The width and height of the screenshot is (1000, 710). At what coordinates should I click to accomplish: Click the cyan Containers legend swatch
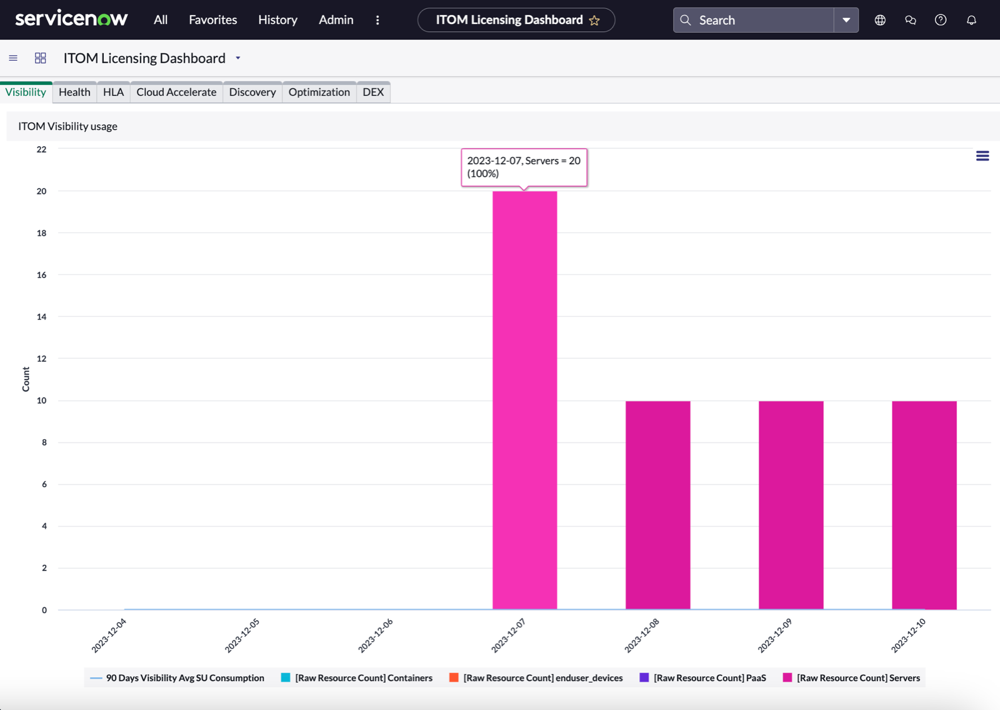(286, 677)
